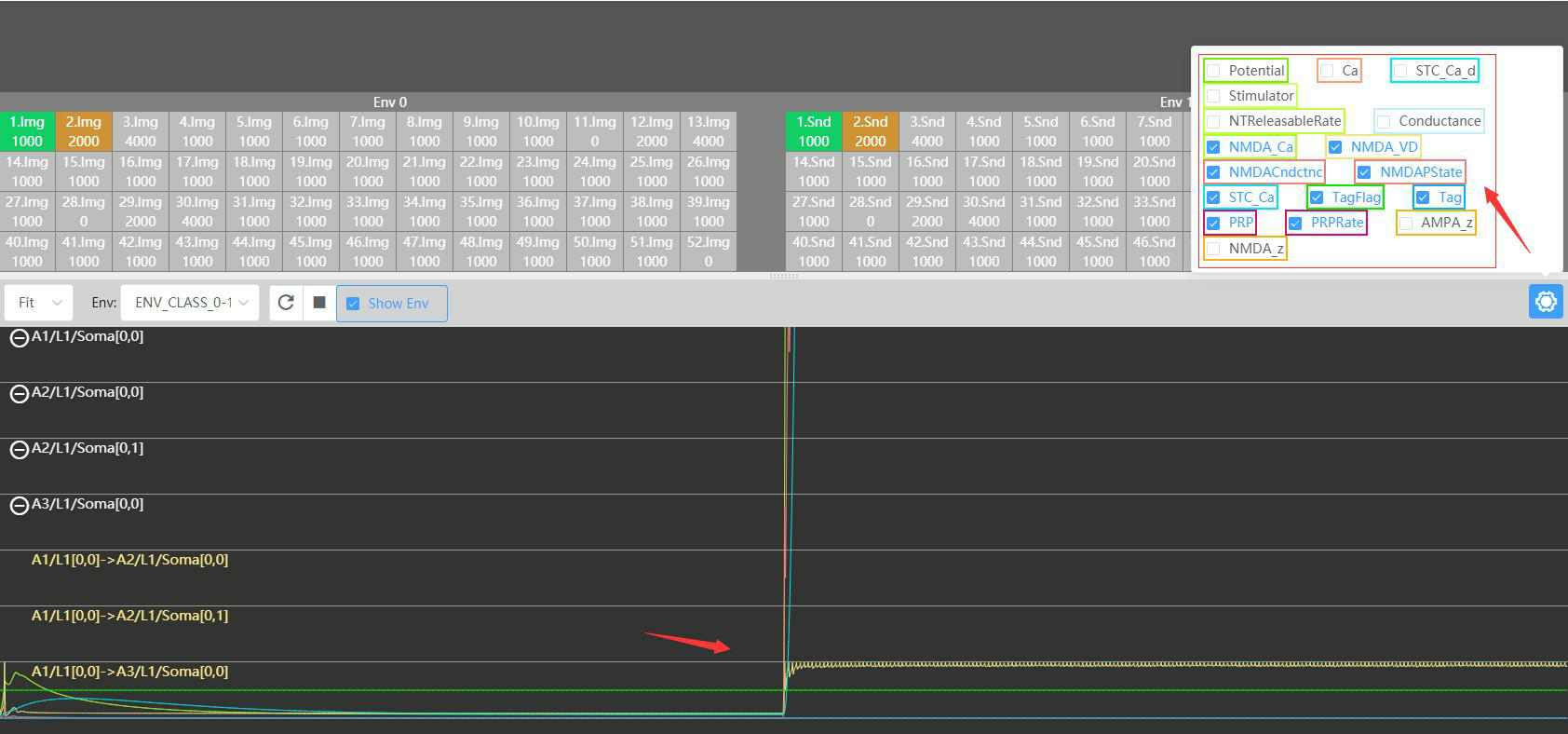The height and width of the screenshot is (734, 1568).
Task: Enable the STC_Ca_d checkbox
Action: [x=1400, y=71]
